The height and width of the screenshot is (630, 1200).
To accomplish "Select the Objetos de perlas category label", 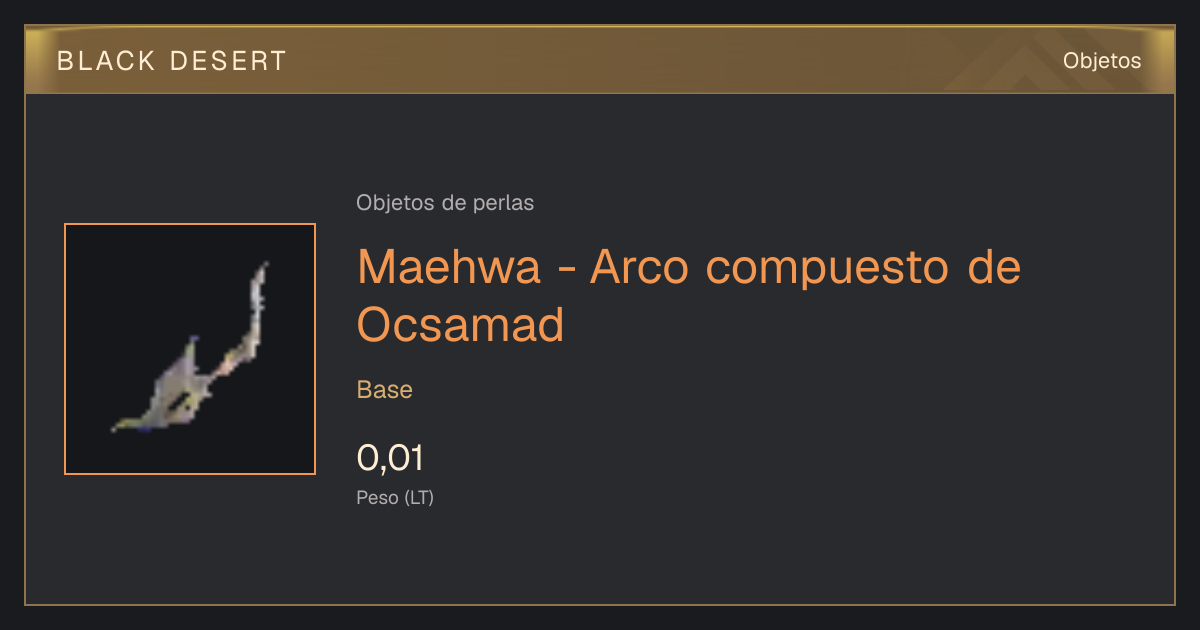I will pyautogui.click(x=445, y=202).
